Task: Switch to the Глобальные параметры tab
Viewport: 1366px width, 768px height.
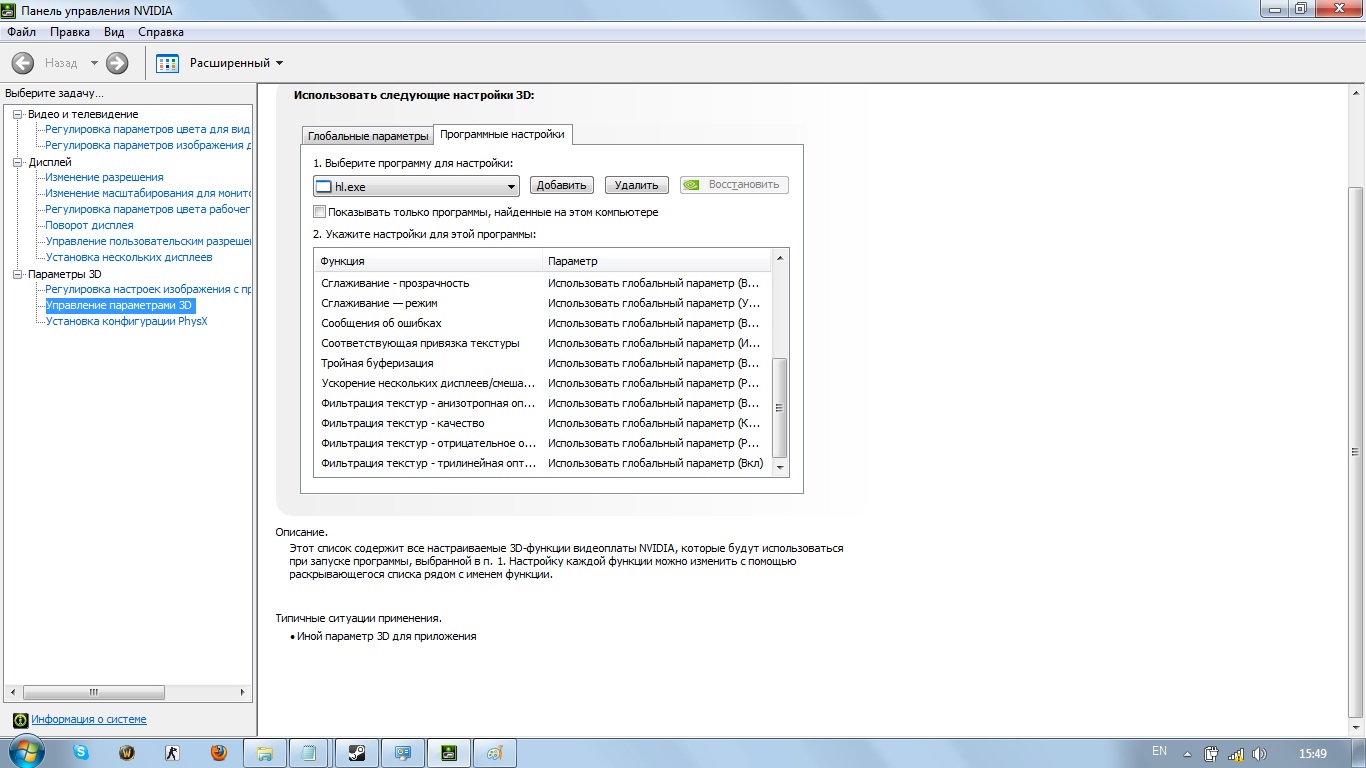Action: [x=368, y=136]
